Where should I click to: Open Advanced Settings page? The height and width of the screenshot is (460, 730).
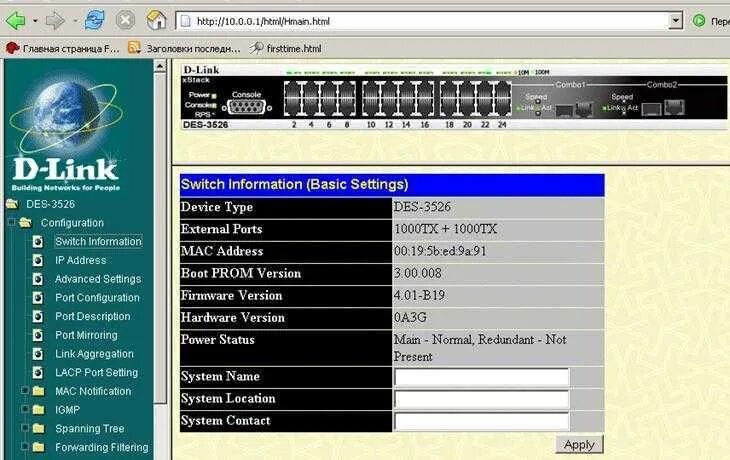click(98, 278)
